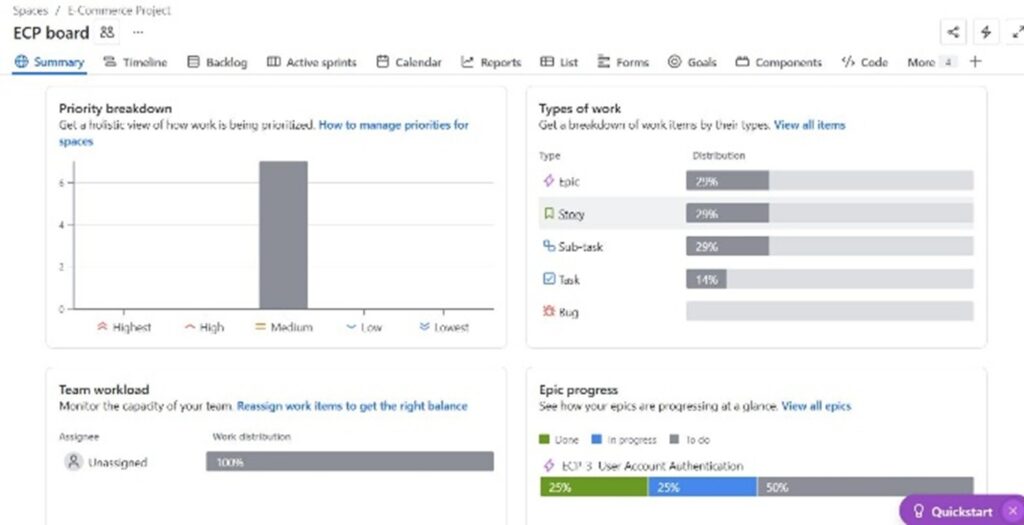
Task: Open the automation lightning bolt icon
Action: pos(986,32)
